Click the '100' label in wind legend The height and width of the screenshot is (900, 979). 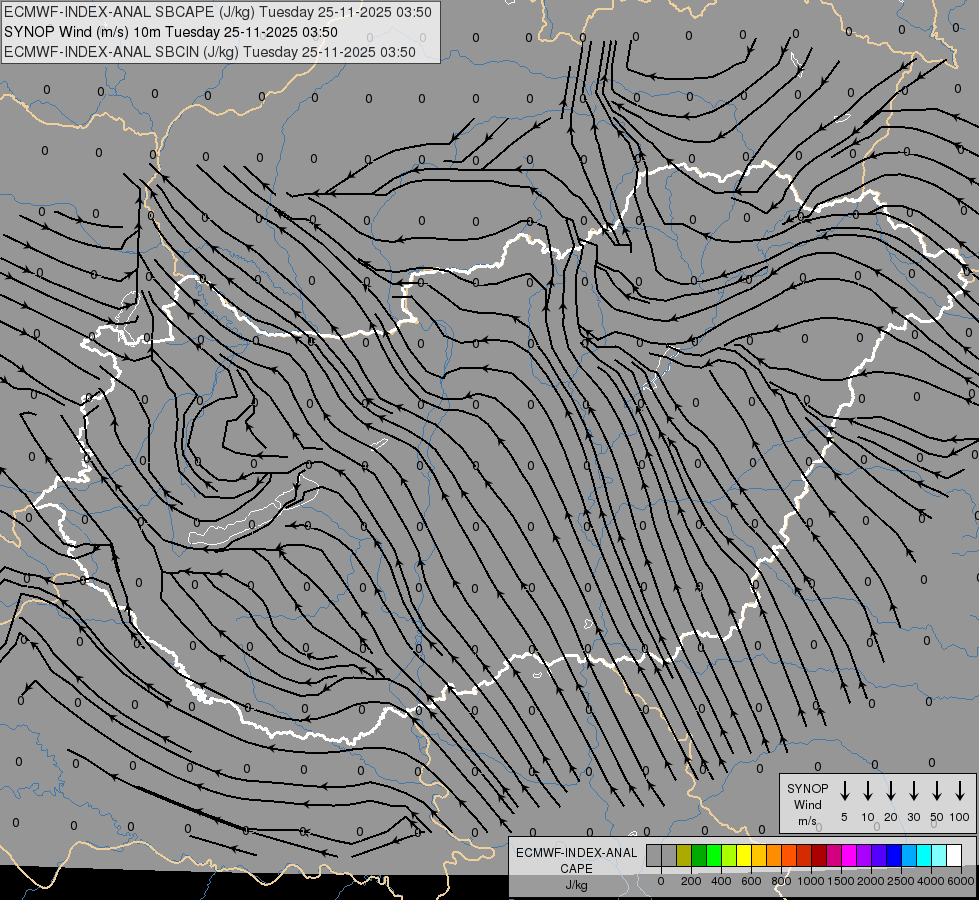pyautogui.click(x=960, y=817)
